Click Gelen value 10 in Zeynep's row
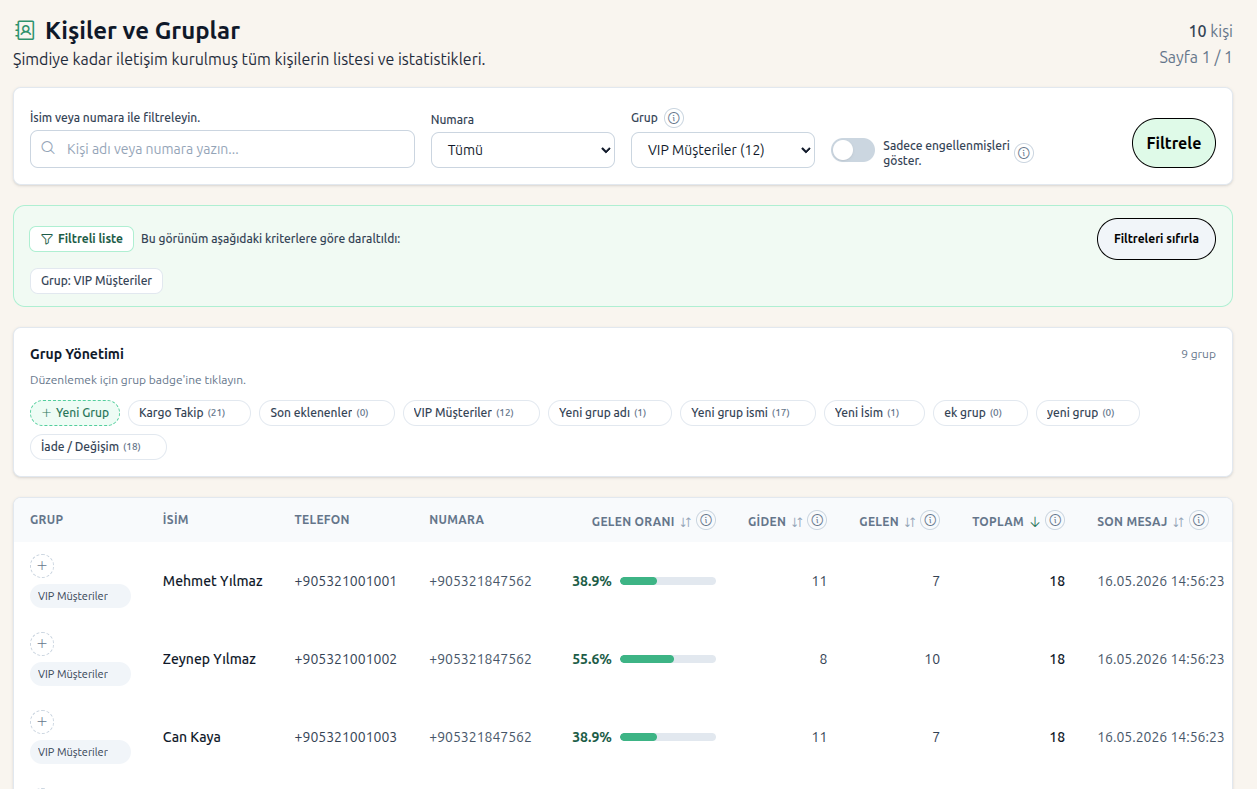The image size is (1257, 789). [932, 659]
